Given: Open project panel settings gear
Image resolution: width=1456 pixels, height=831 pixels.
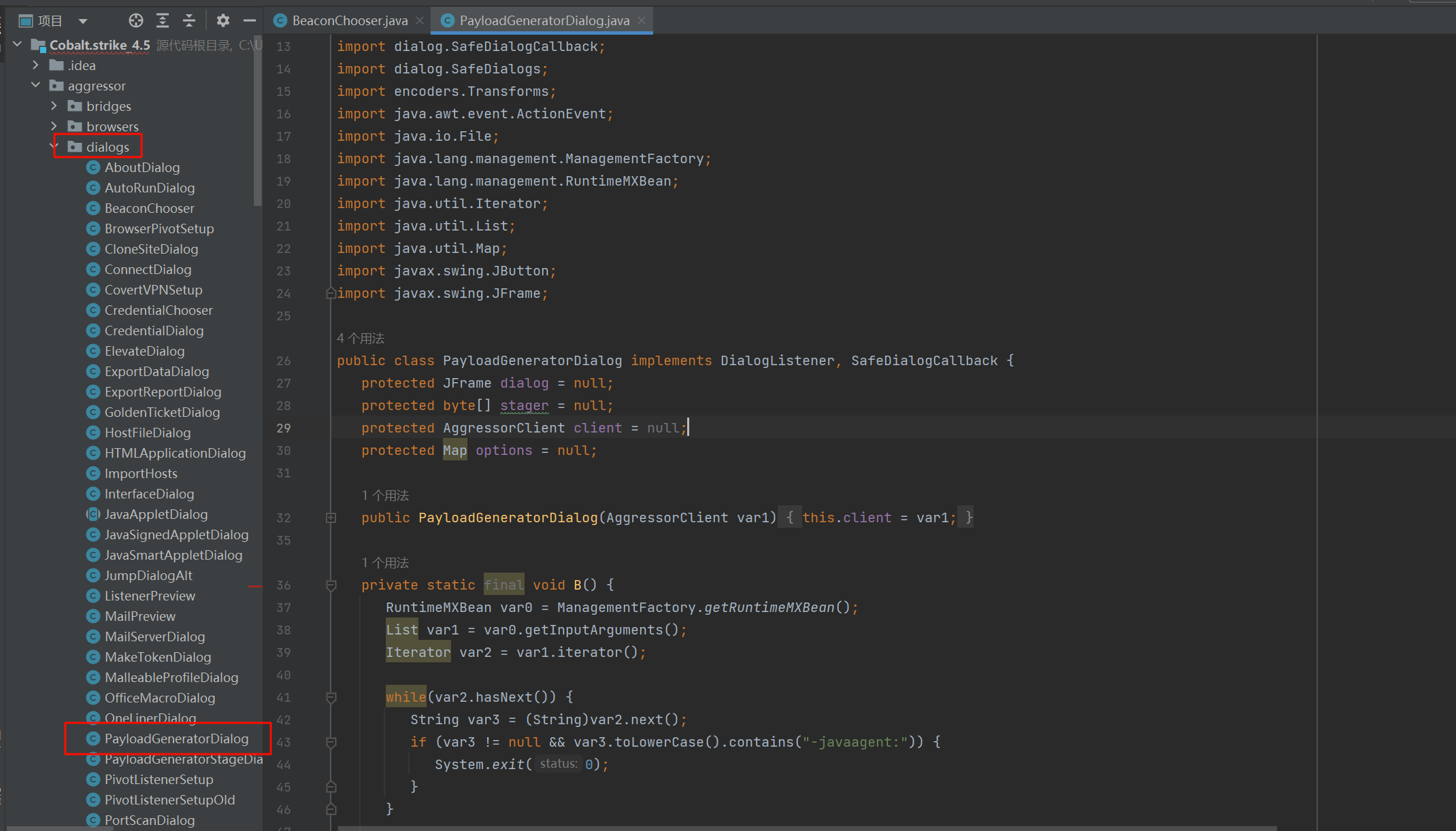Looking at the screenshot, I should tap(223, 21).
